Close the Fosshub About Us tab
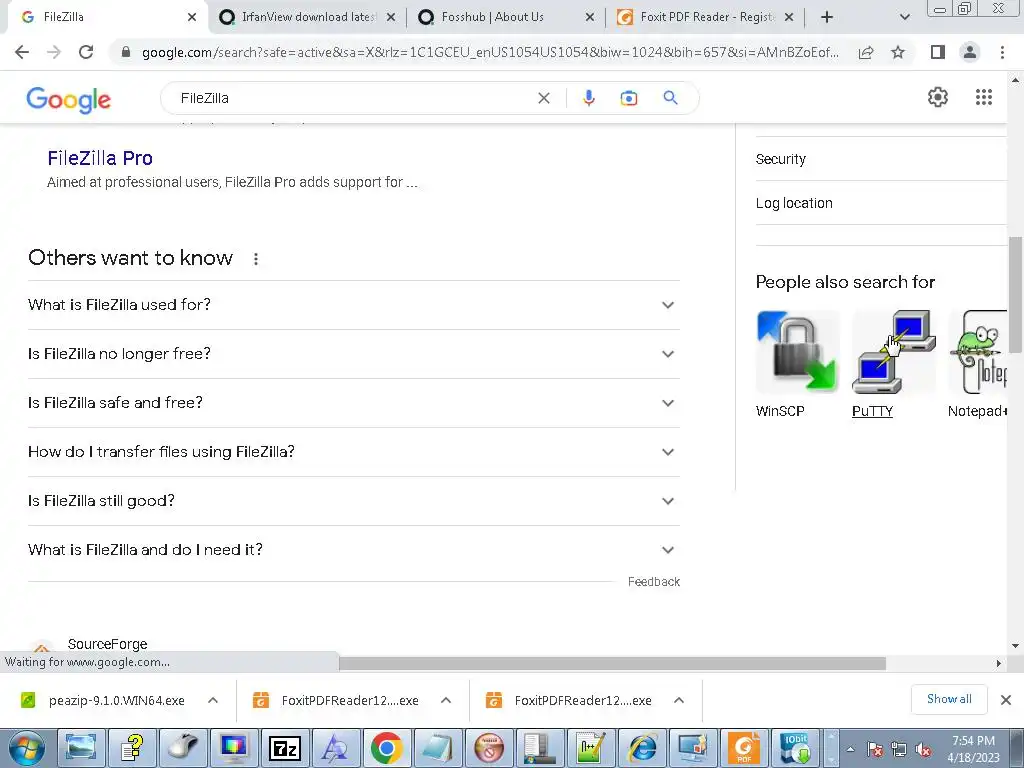 tap(590, 17)
